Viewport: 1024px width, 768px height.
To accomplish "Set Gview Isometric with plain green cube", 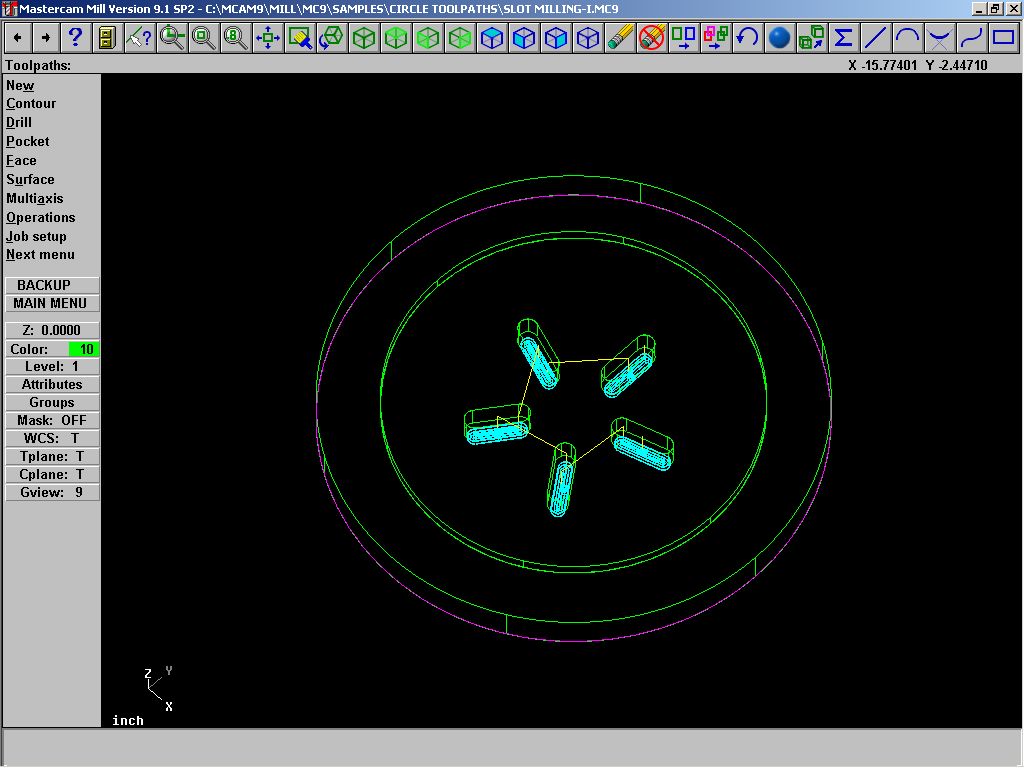I will click(364, 38).
